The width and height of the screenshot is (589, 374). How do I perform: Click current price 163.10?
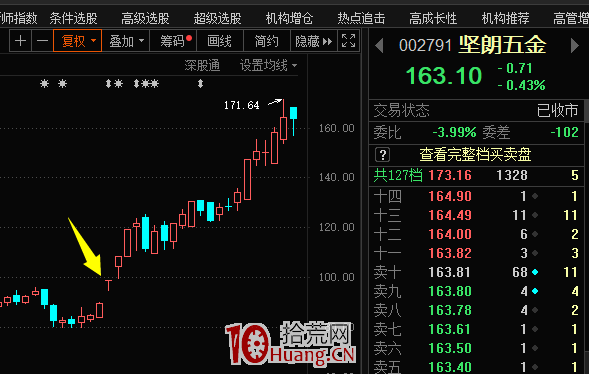[444, 75]
